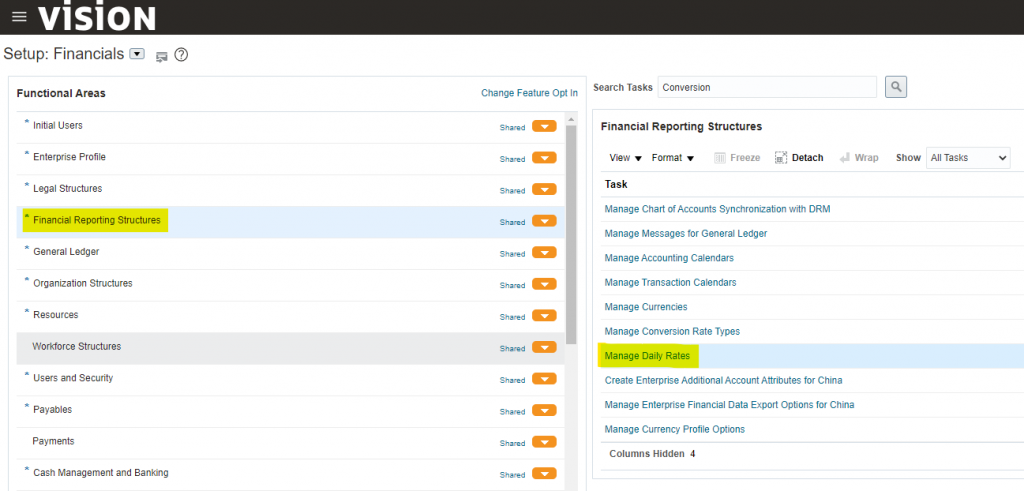Open Manage Conversion Rate Types task
This screenshot has height=491, width=1024.
coord(672,331)
